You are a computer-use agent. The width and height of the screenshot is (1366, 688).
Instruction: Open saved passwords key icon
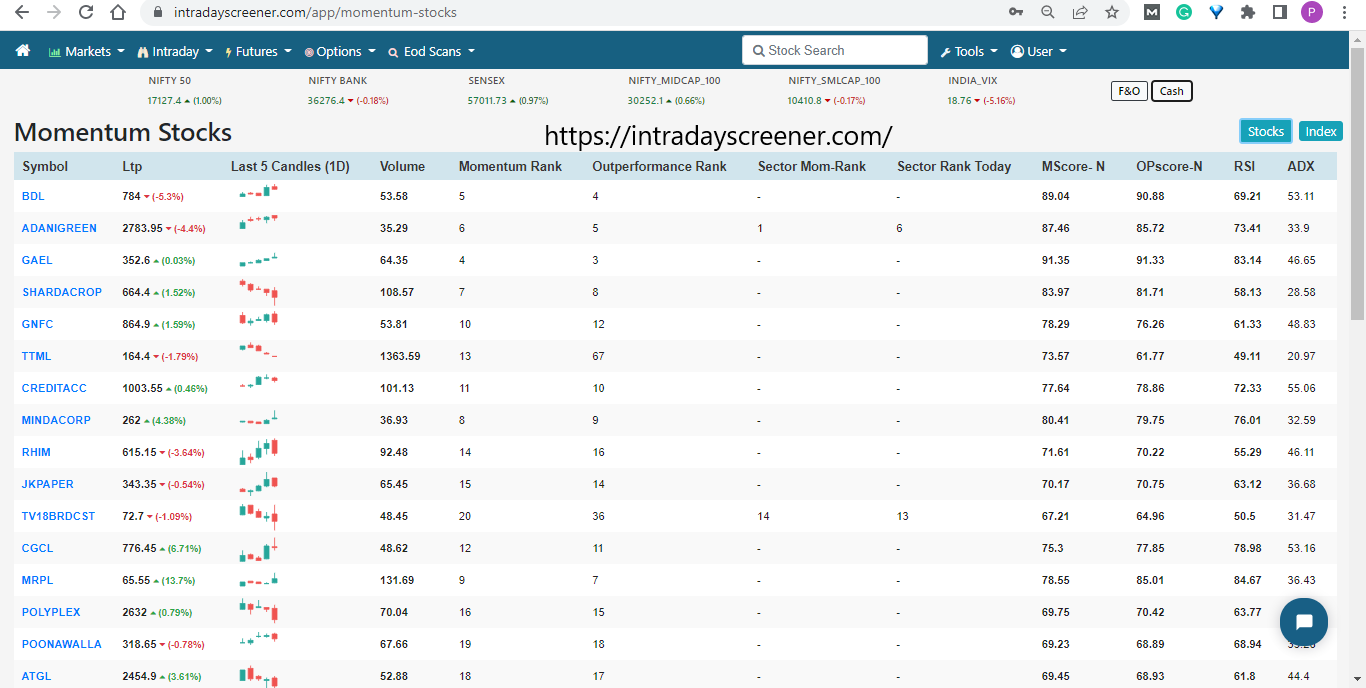pyautogui.click(x=1016, y=13)
